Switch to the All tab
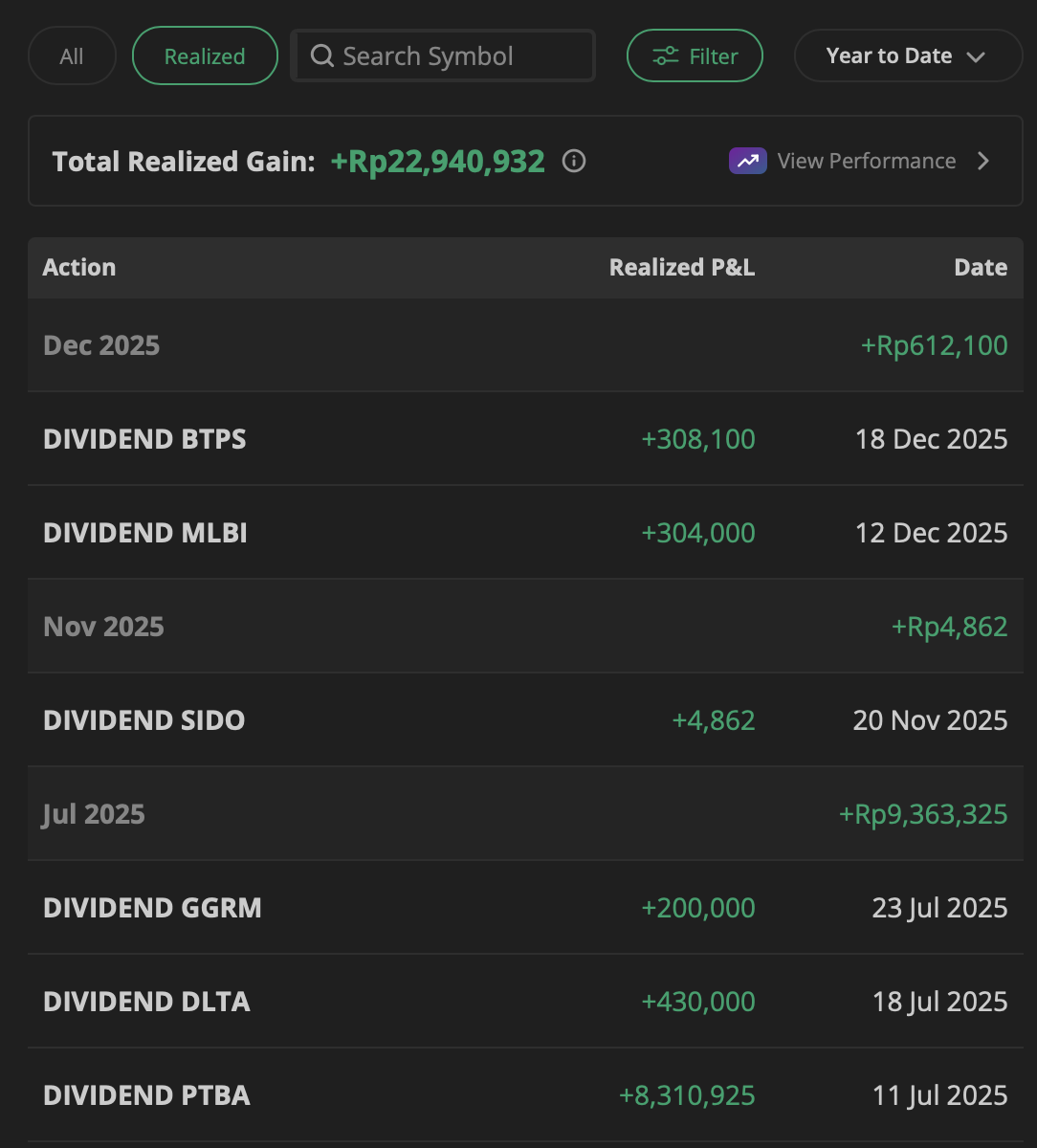 [72, 56]
